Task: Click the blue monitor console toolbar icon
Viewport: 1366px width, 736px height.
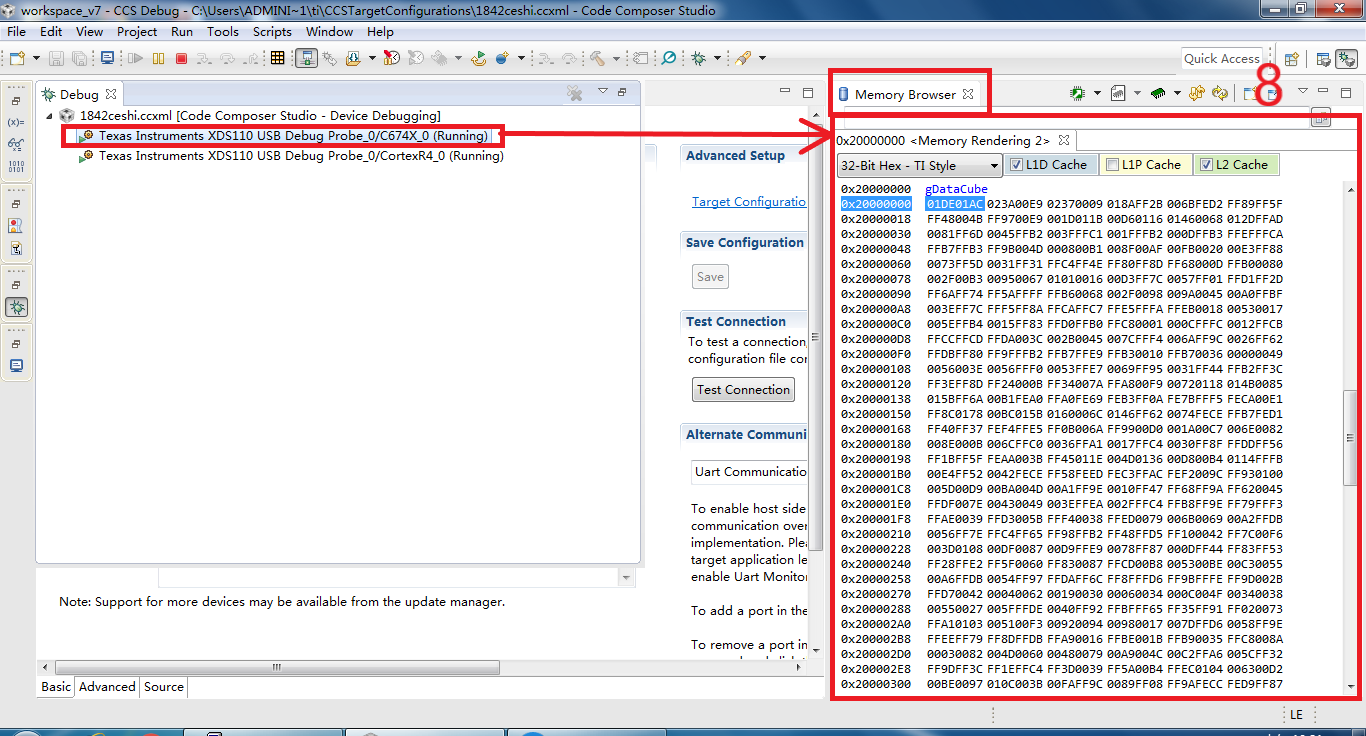Action: point(107,58)
